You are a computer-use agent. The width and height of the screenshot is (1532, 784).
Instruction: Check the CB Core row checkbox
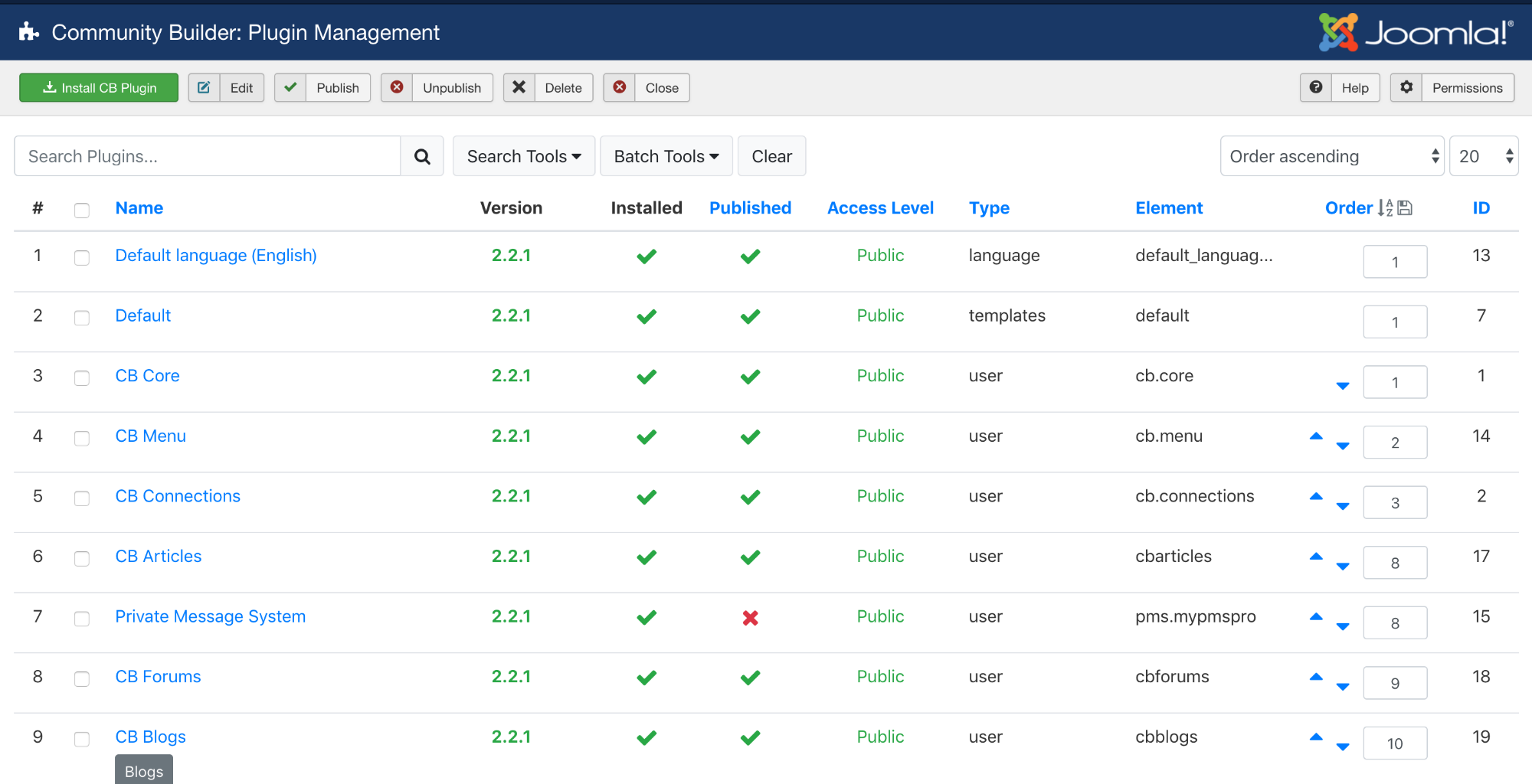click(x=82, y=377)
